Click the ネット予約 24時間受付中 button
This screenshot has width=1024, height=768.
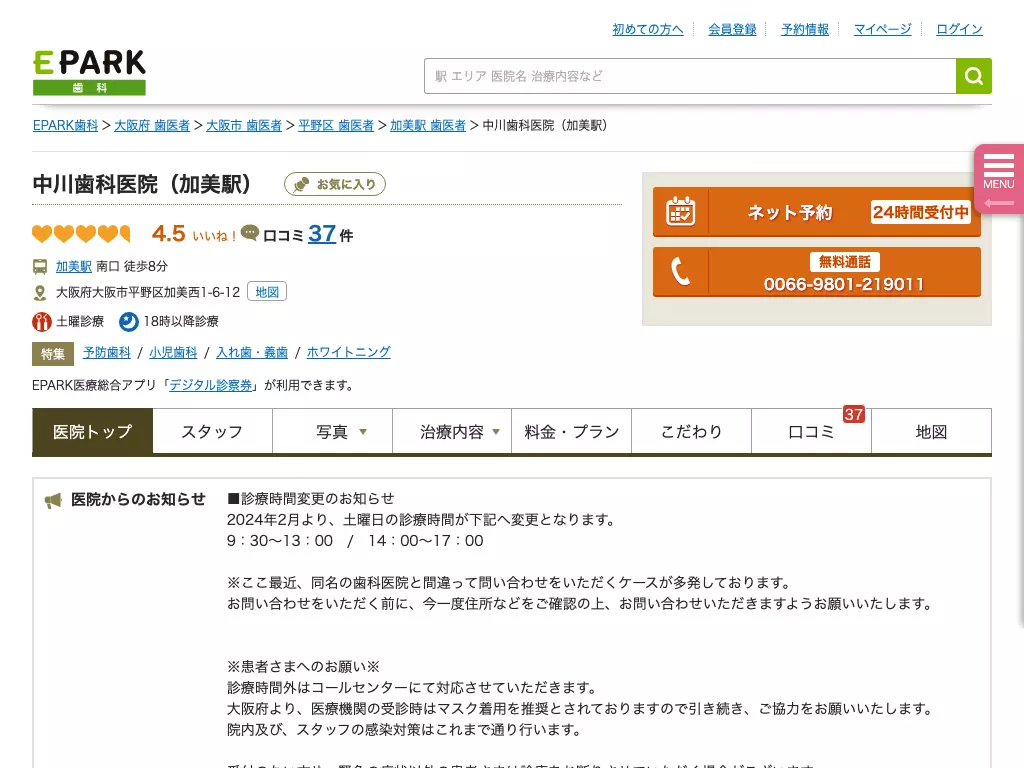[x=817, y=212]
